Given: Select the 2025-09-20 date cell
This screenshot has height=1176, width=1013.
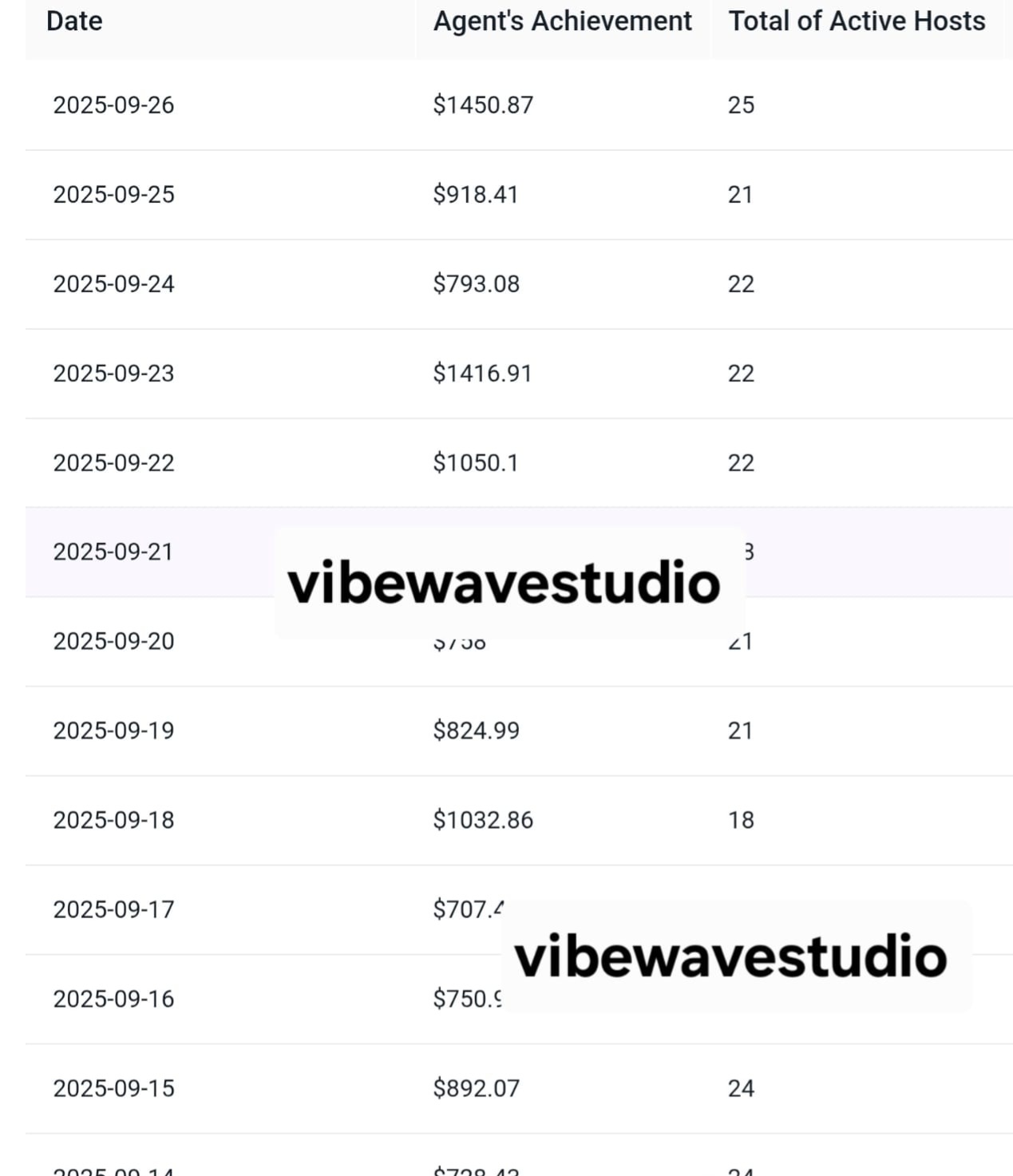Looking at the screenshot, I should (x=113, y=642).
